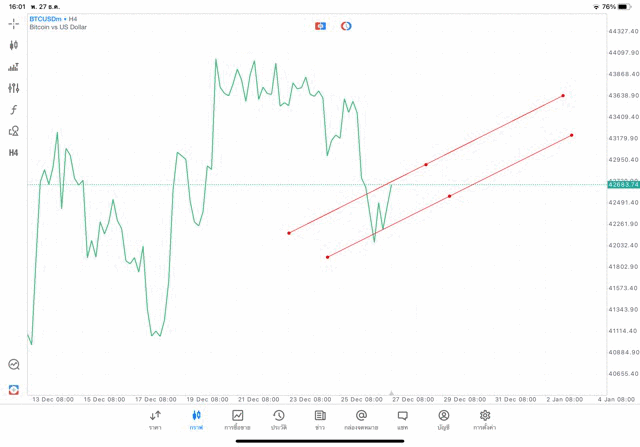Select the upper red trendline end point

(563, 96)
